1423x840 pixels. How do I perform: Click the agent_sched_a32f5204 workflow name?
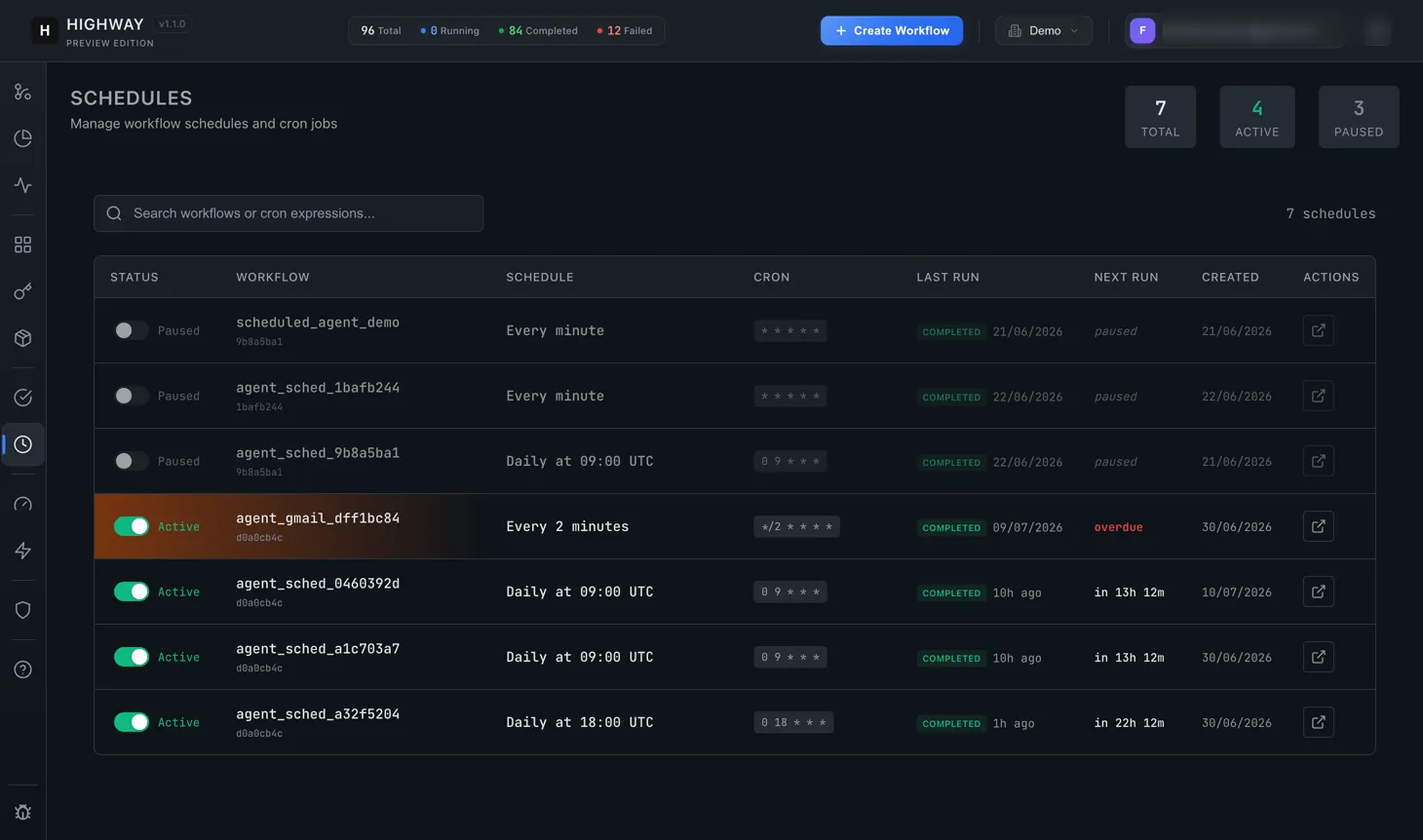click(x=318, y=713)
